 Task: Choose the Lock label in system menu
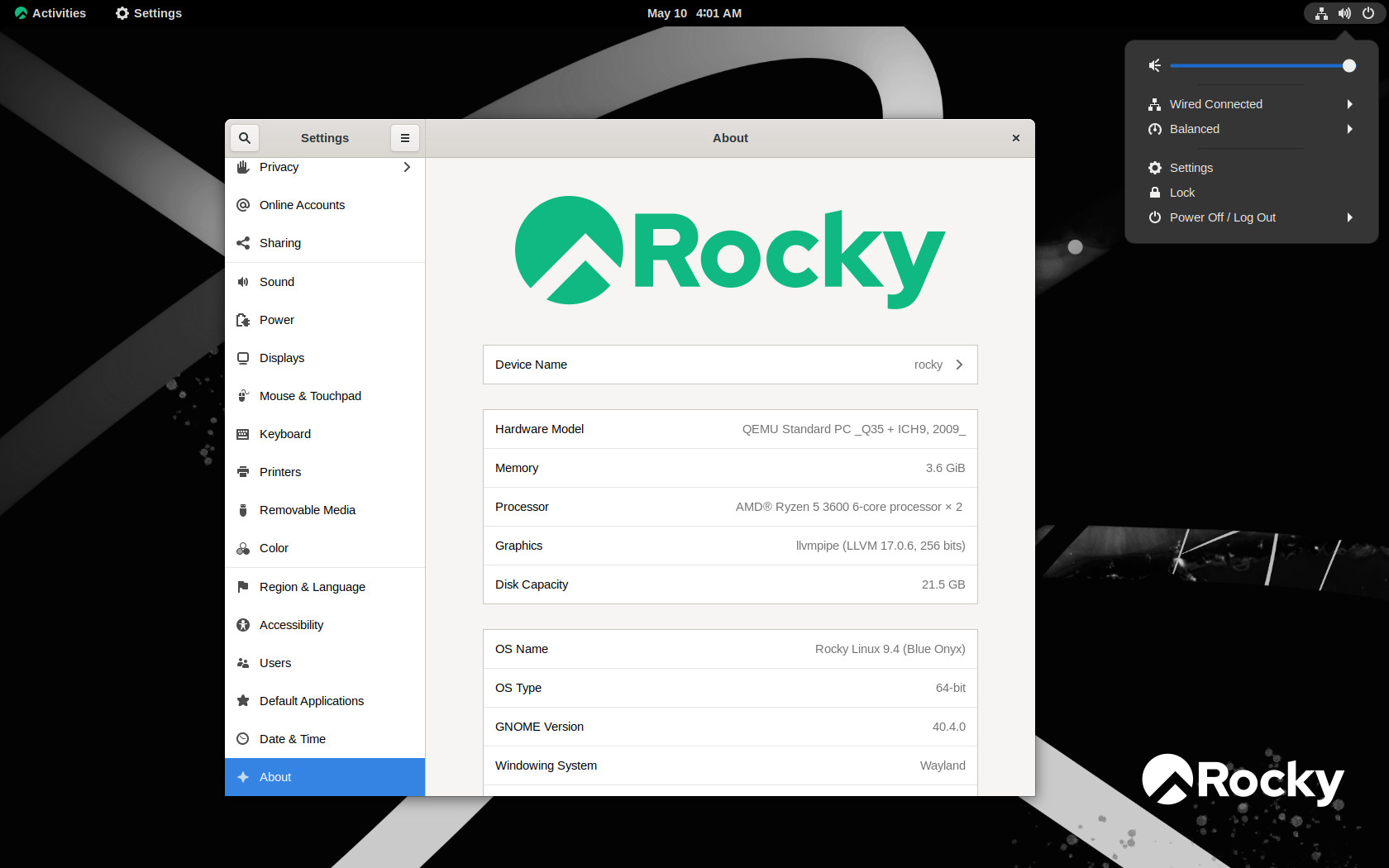pyautogui.click(x=1182, y=193)
